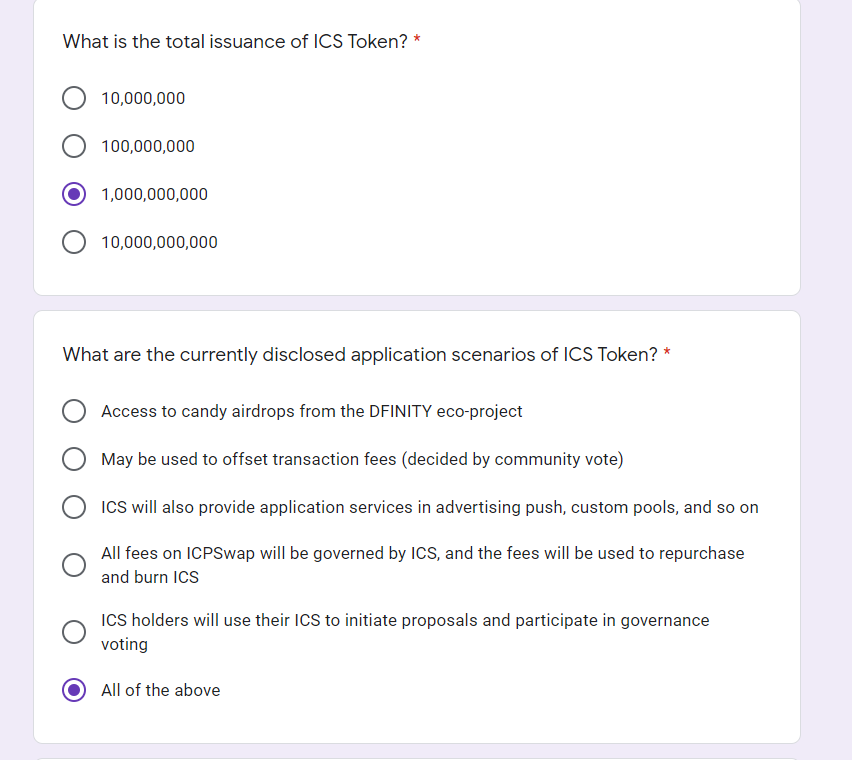Click the All fees on ICPSwap label
This screenshot has width=852, height=760.
pyautogui.click(x=423, y=565)
